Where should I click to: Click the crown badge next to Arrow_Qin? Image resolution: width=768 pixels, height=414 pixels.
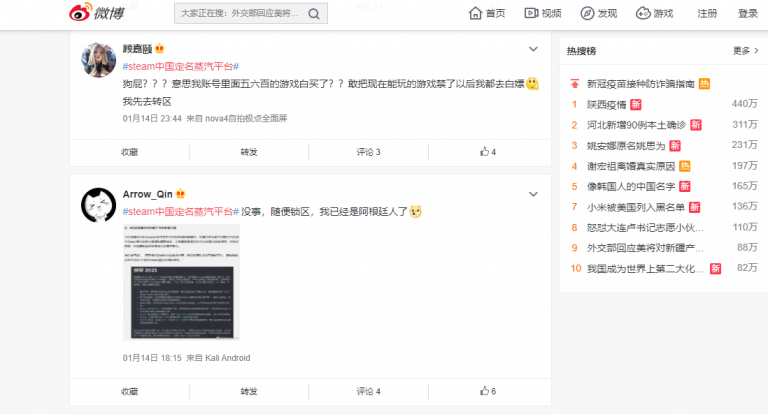point(180,194)
